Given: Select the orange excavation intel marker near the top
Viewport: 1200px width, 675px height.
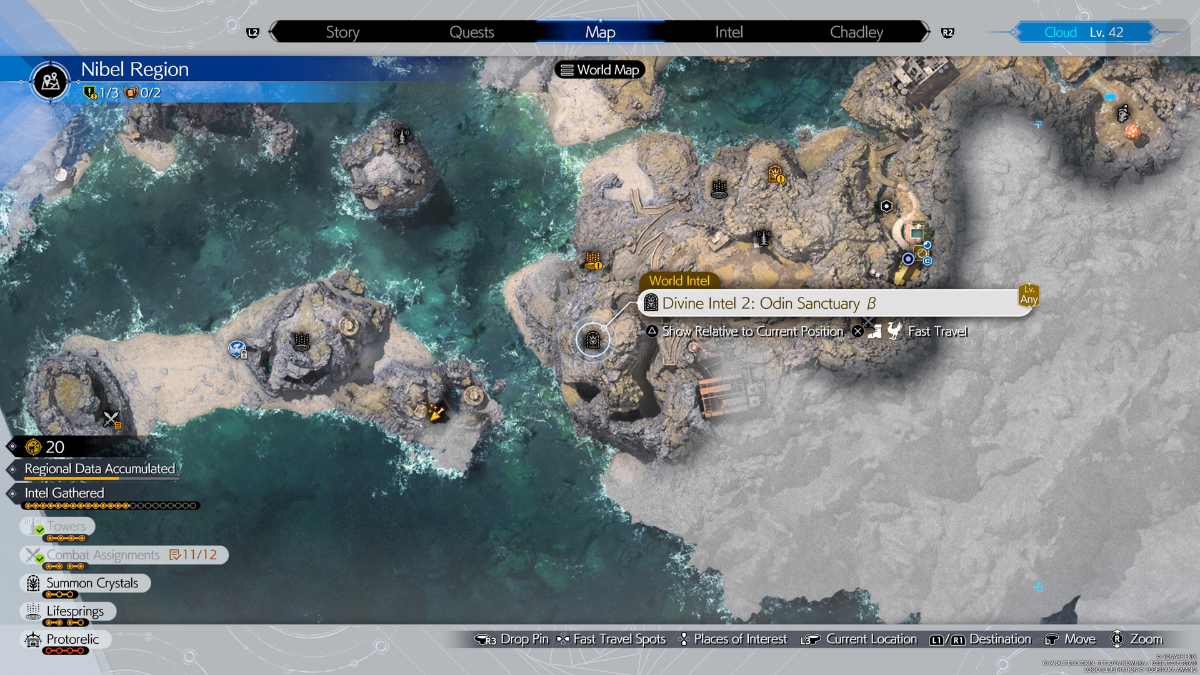Looking at the screenshot, I should click(775, 176).
